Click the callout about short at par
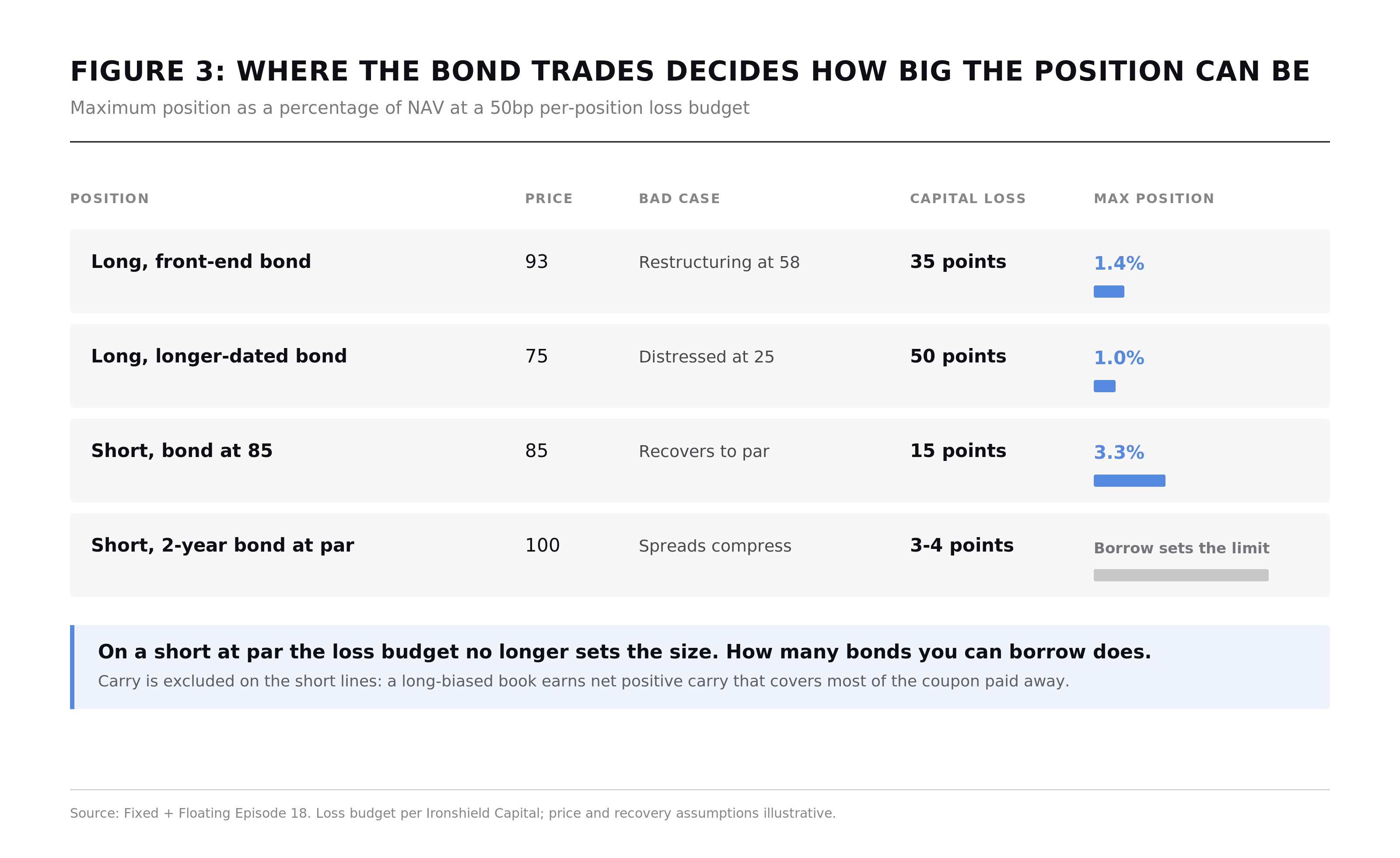The width and height of the screenshot is (1400, 858). (x=700, y=667)
